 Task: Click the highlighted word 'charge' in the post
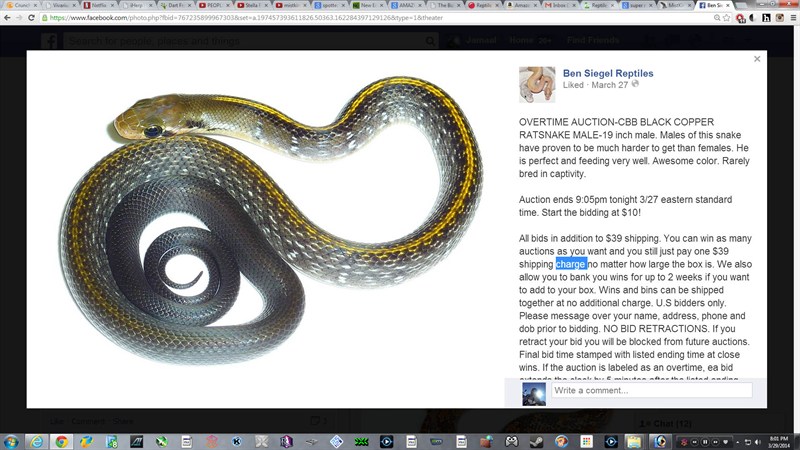click(570, 264)
